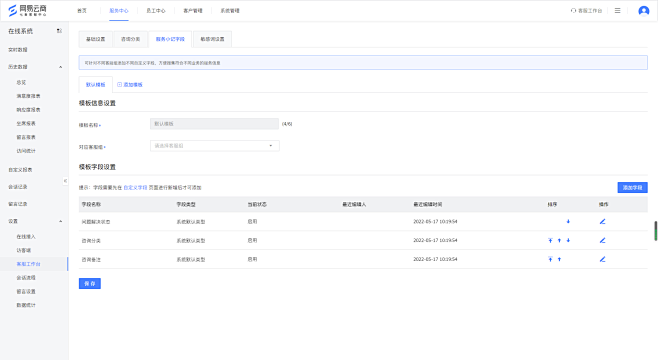The image size is (658, 360).
Task: Follow the 自定义字段 link in the hint
Action: (x=135, y=188)
